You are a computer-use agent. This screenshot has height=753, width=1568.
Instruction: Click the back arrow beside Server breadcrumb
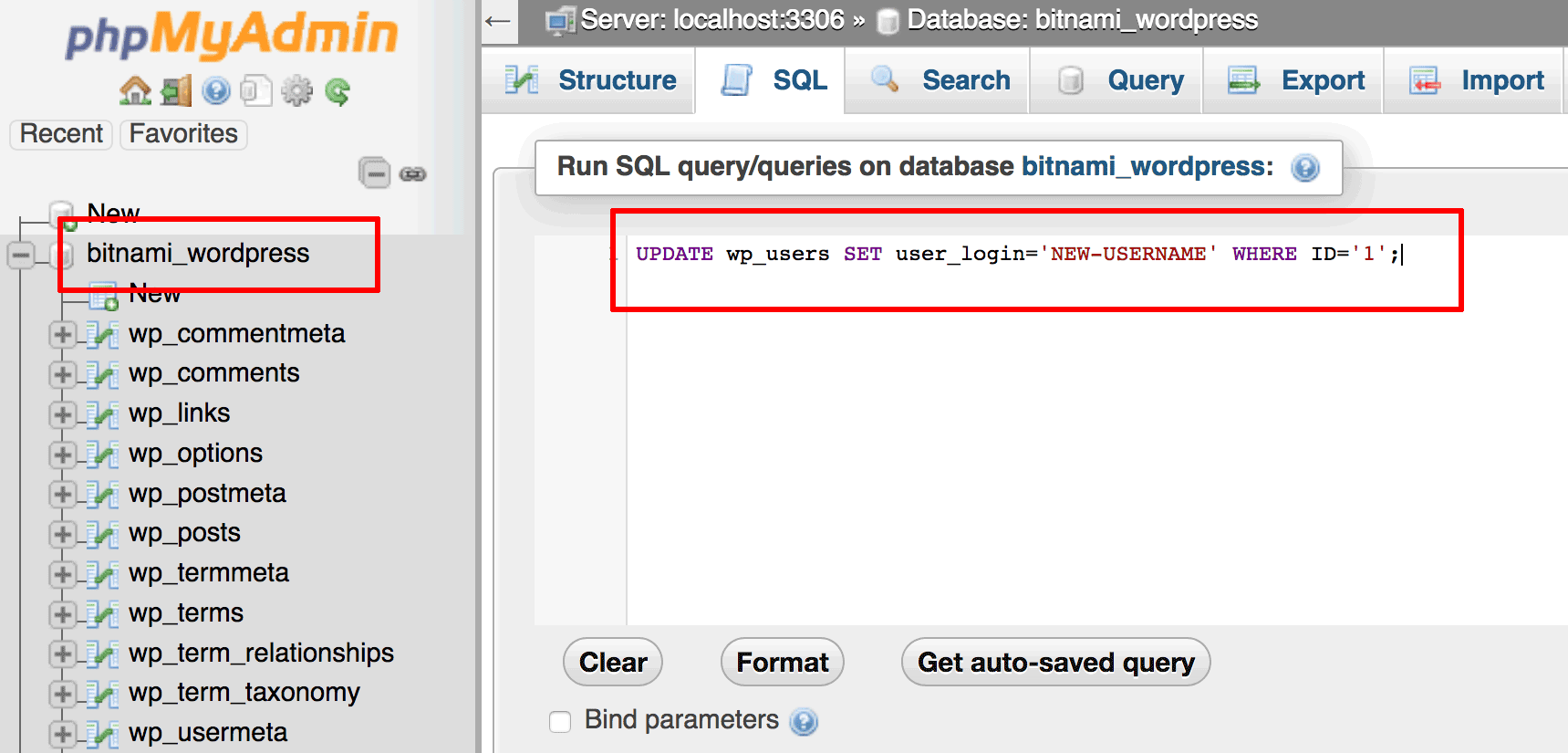[x=498, y=21]
